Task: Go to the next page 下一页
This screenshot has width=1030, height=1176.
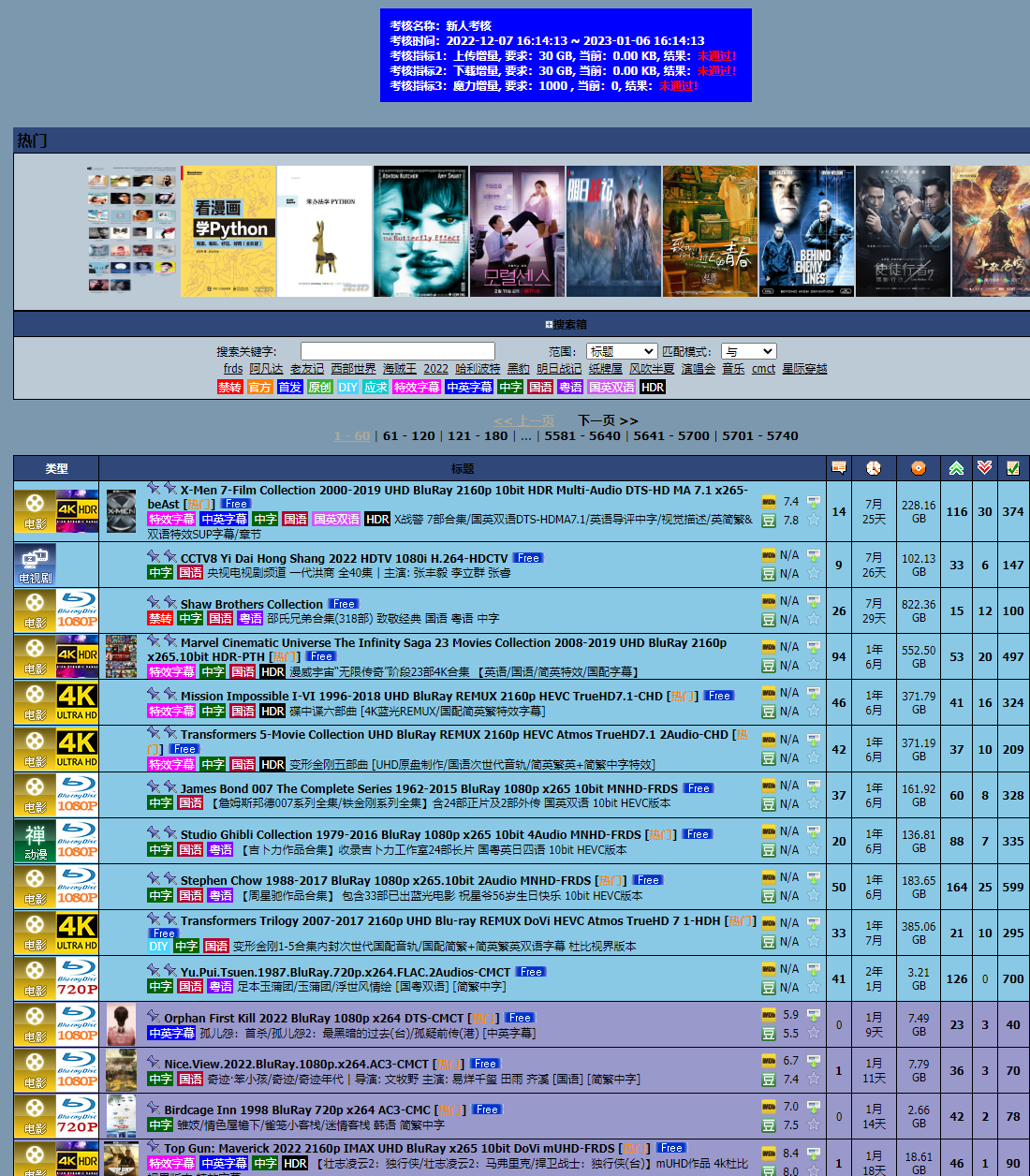Action: point(608,420)
